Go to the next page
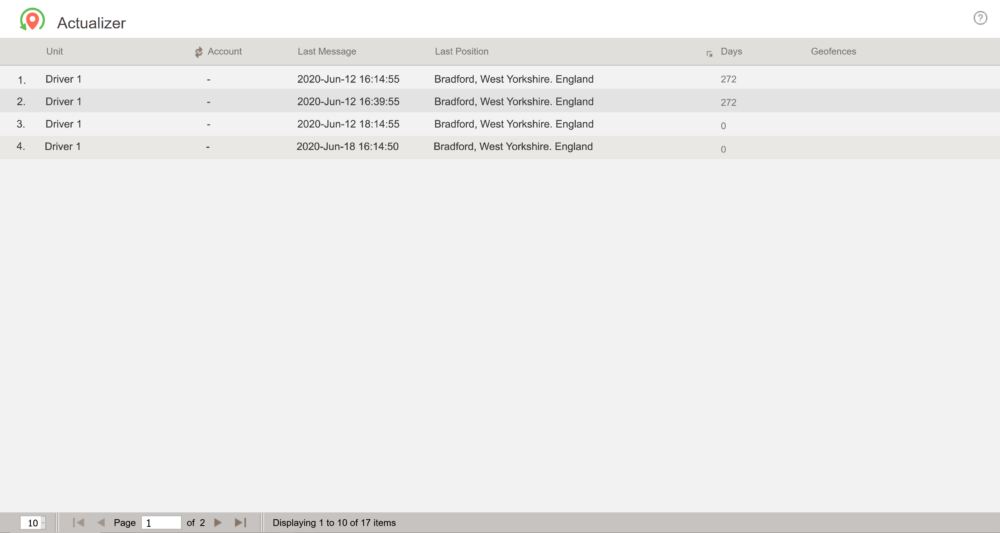This screenshot has height=533, width=1000. click(218, 523)
